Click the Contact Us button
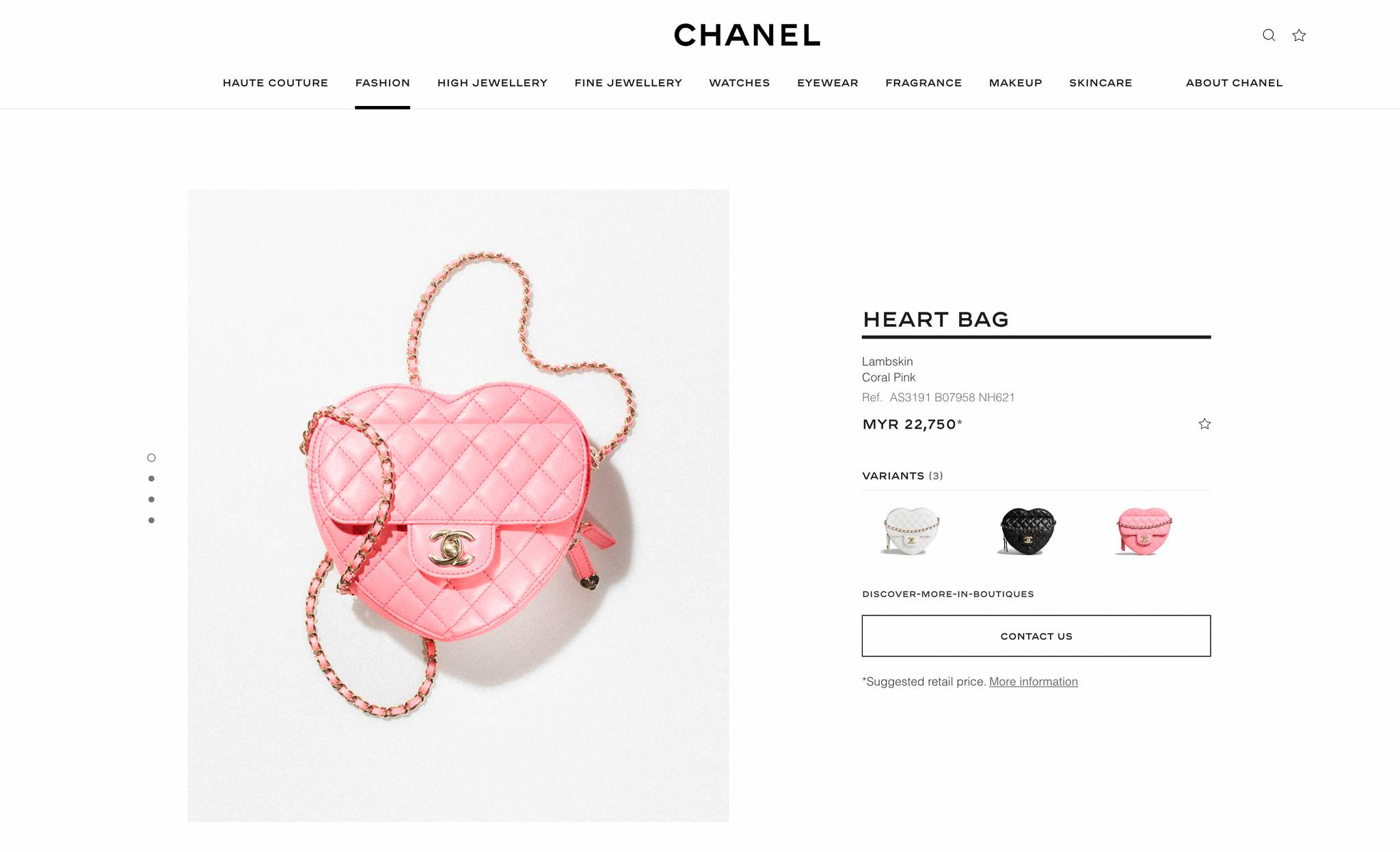 (1036, 636)
